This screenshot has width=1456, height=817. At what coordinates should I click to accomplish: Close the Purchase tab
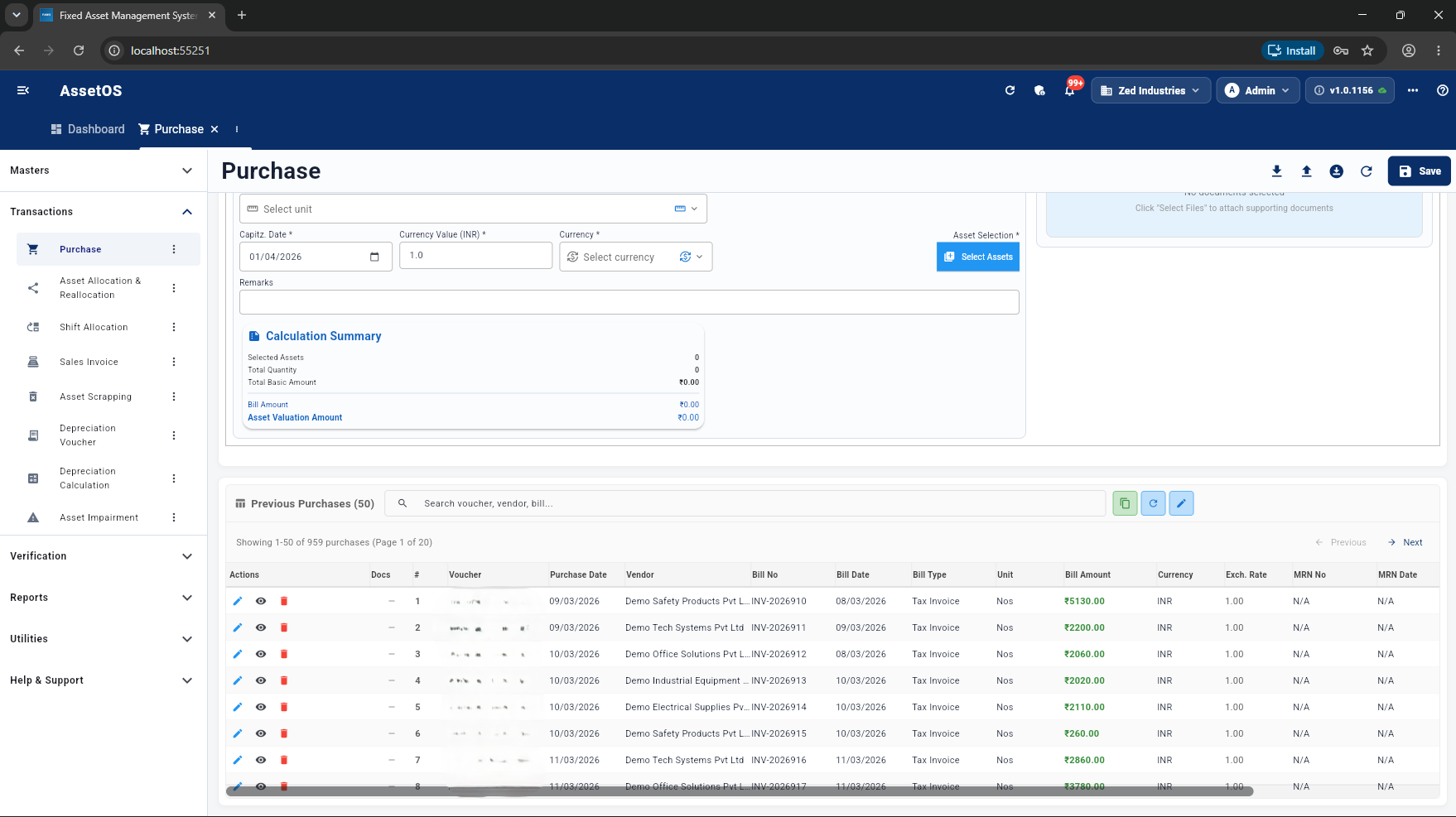(x=215, y=129)
